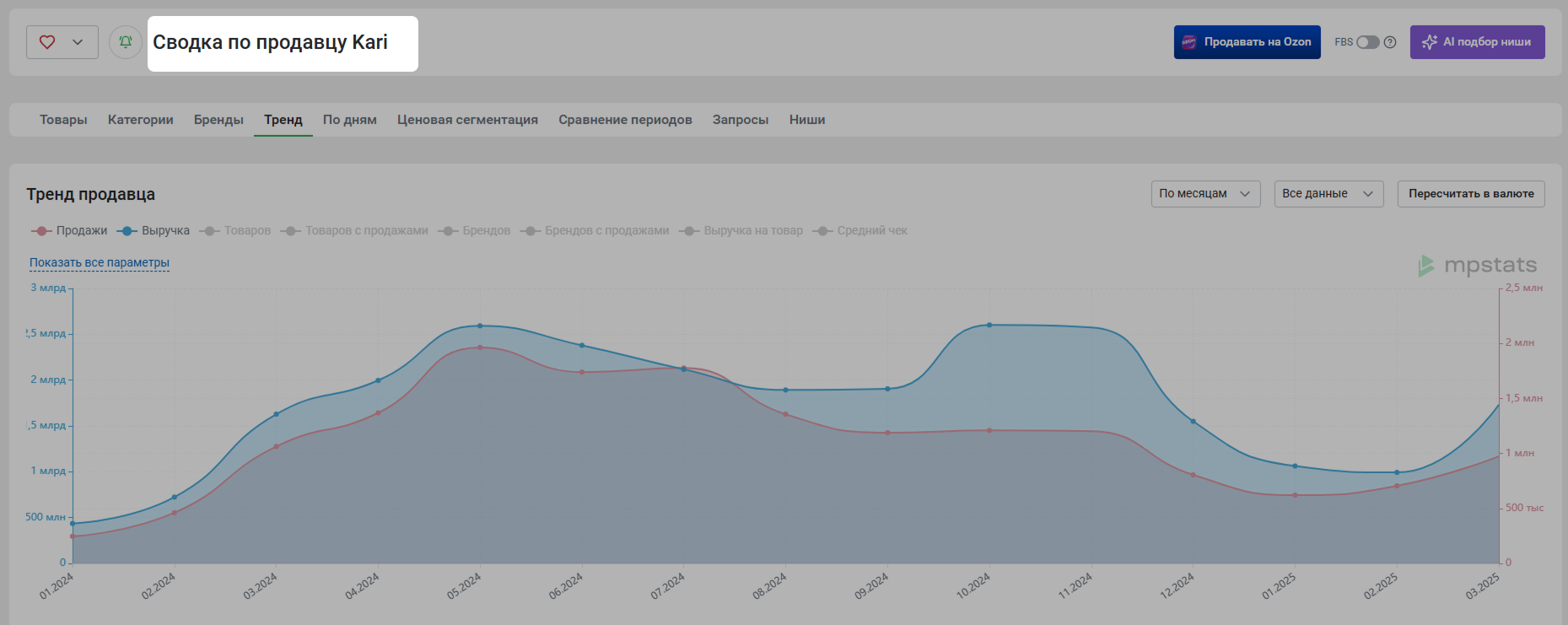Viewport: 1568px width, 625px height.
Task: Enable Брендов с продажами legend item
Action: [595, 231]
